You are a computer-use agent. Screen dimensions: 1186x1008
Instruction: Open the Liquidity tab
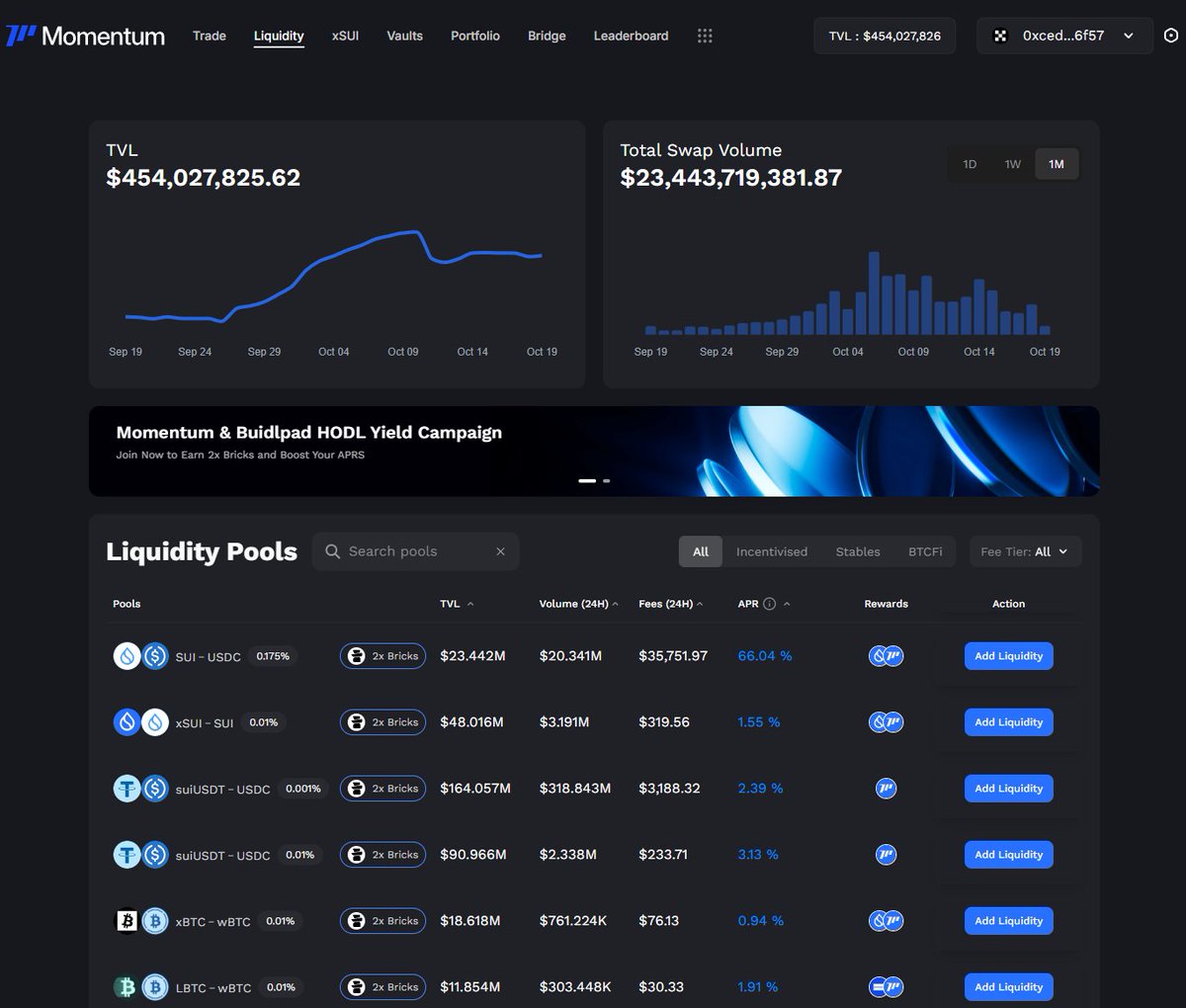[279, 36]
